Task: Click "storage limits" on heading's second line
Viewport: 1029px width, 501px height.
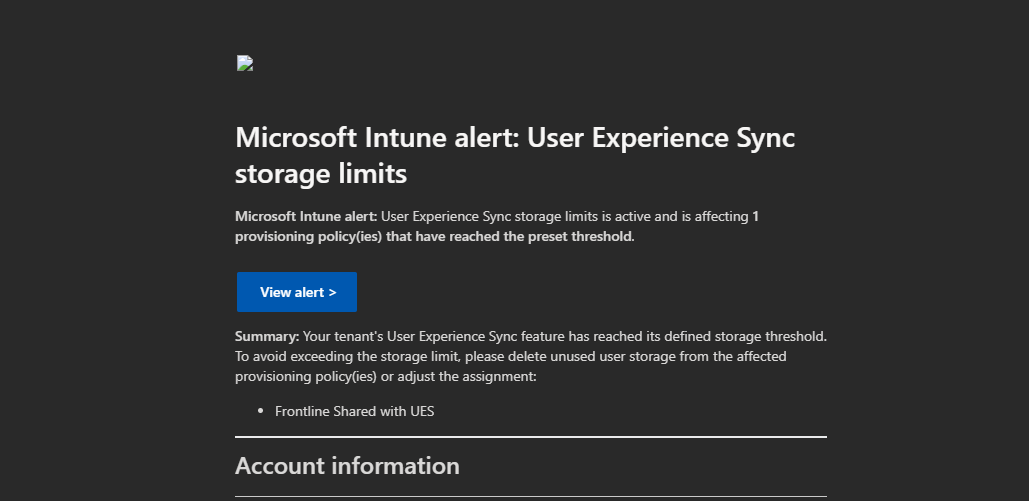Action: pyautogui.click(x=320, y=174)
